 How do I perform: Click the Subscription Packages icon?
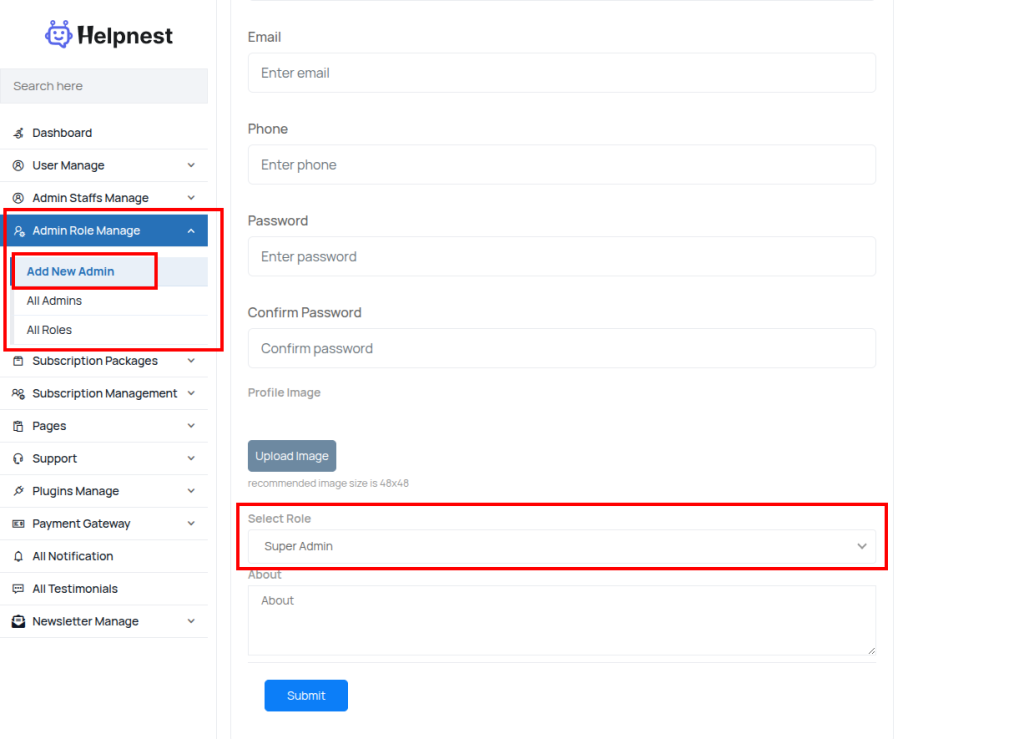click(18, 361)
